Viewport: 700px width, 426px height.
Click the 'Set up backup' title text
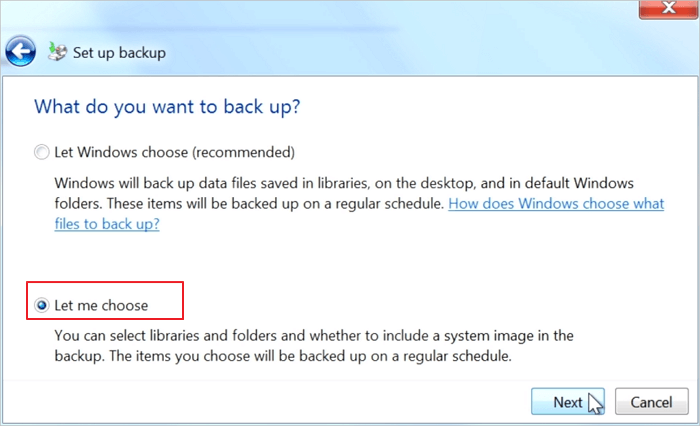(119, 53)
